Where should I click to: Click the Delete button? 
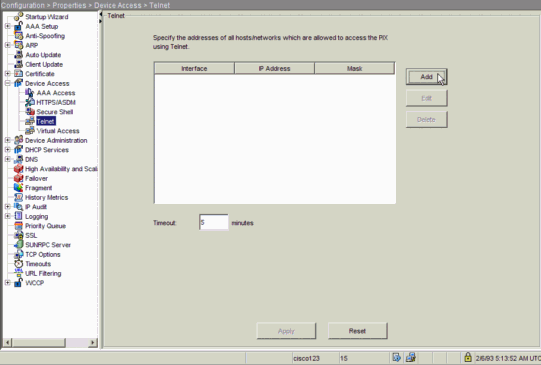pos(426,120)
